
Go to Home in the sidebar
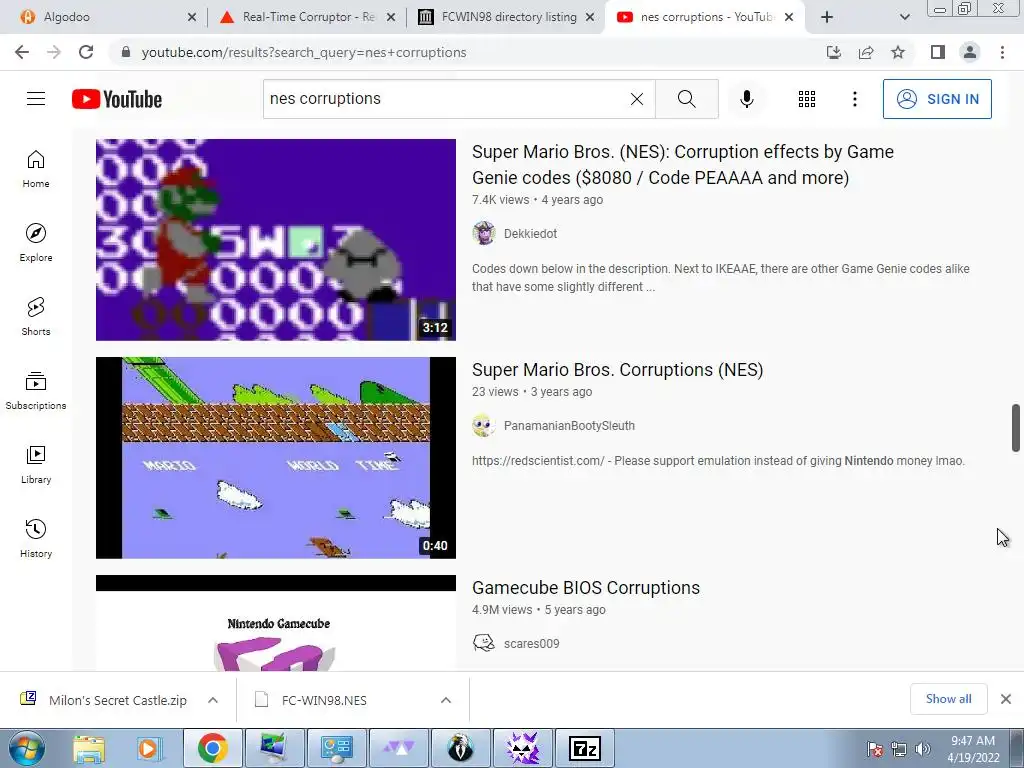tap(36, 169)
